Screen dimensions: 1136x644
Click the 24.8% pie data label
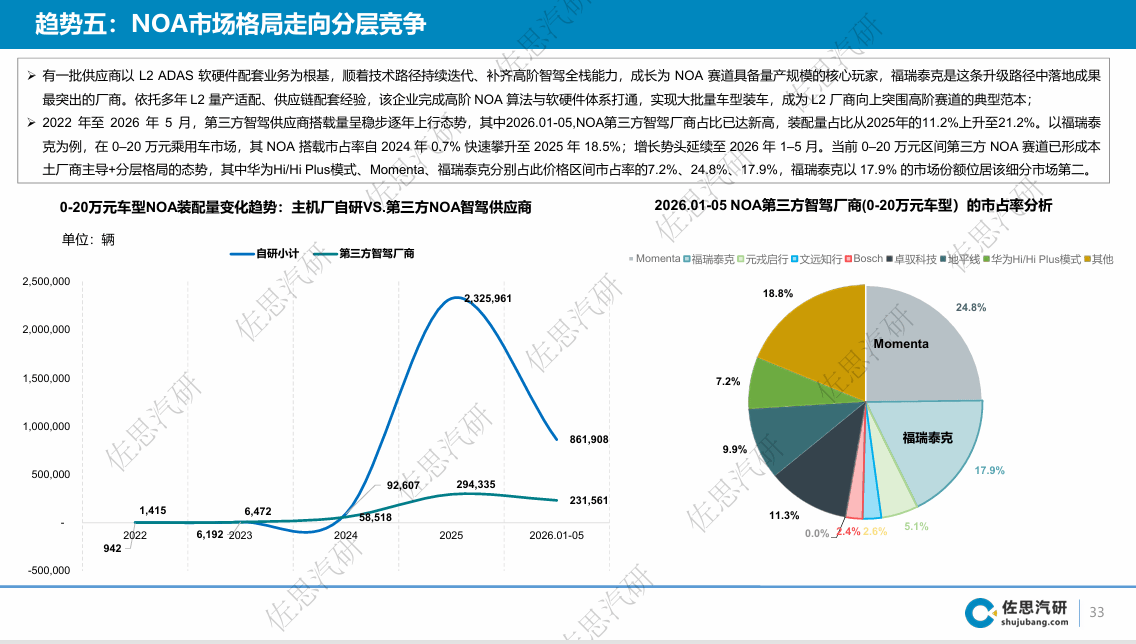pos(971,308)
